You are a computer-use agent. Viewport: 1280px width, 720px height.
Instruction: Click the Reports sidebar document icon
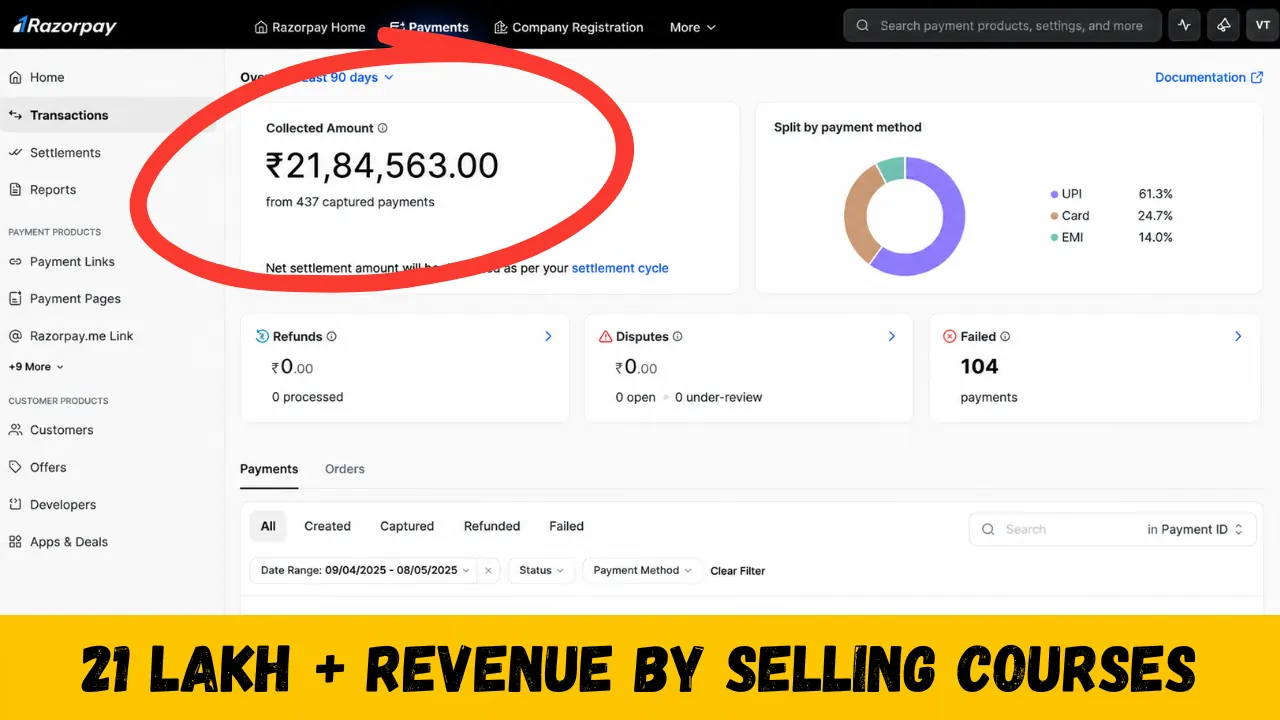click(15, 189)
